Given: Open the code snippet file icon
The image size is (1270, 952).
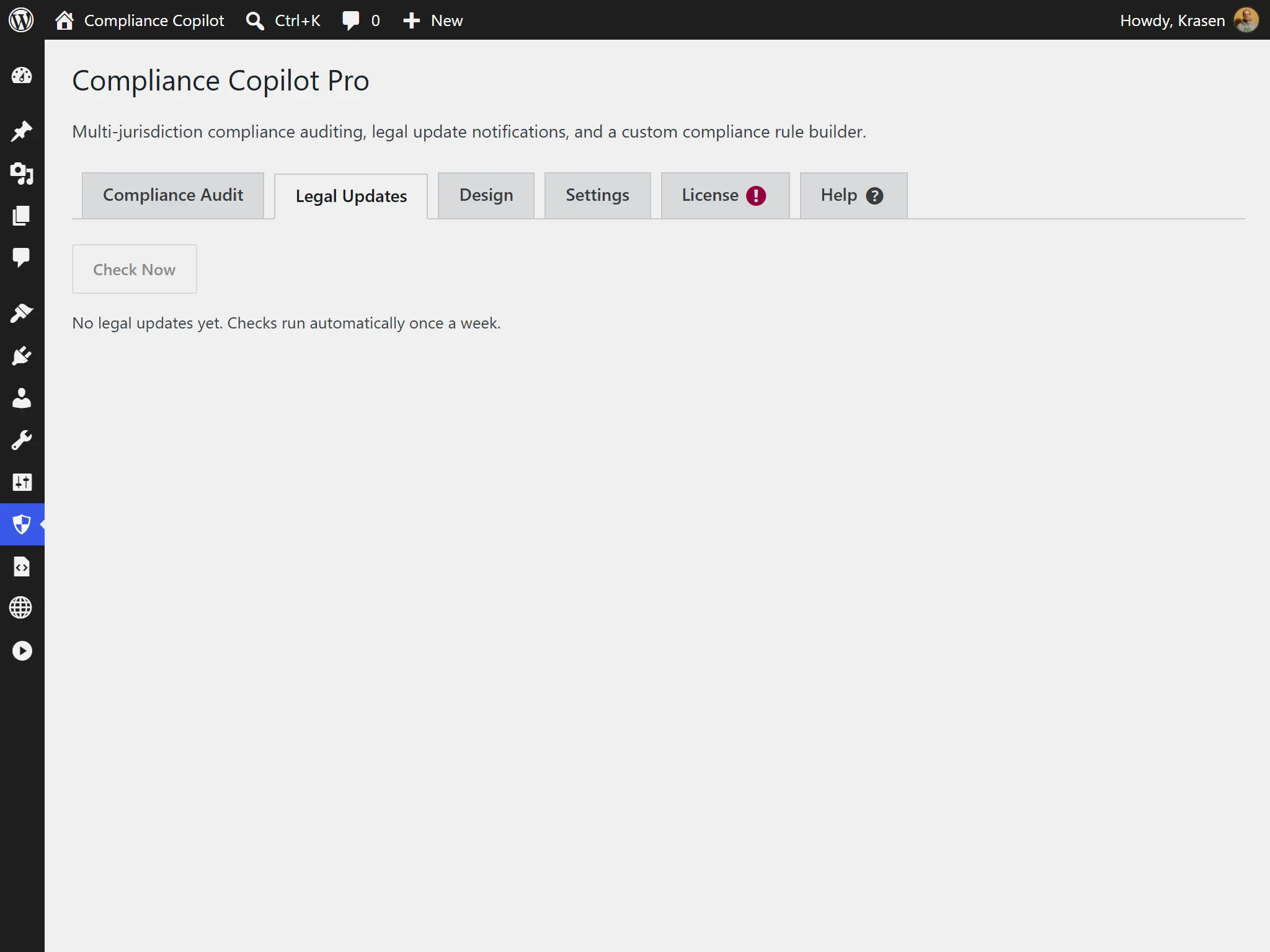Looking at the screenshot, I should [22, 566].
